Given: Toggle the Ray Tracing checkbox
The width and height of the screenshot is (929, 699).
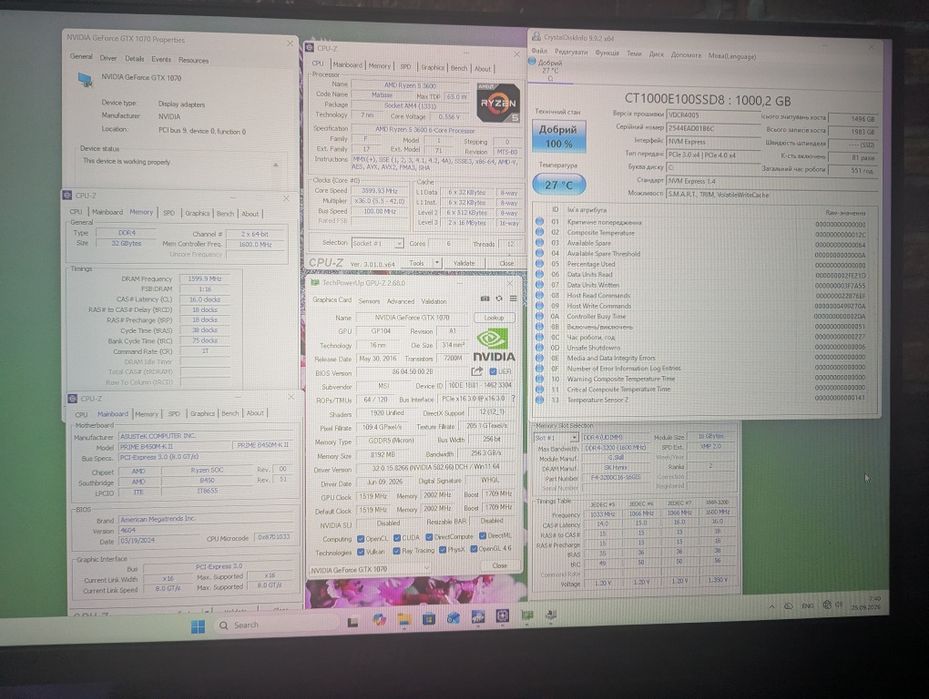Looking at the screenshot, I should pos(396,551).
